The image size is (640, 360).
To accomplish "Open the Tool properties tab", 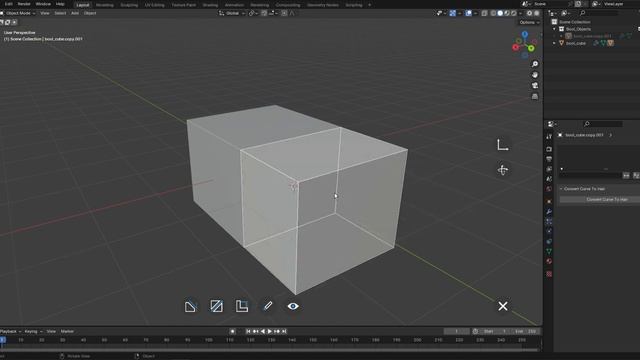I will pyautogui.click(x=549, y=137).
